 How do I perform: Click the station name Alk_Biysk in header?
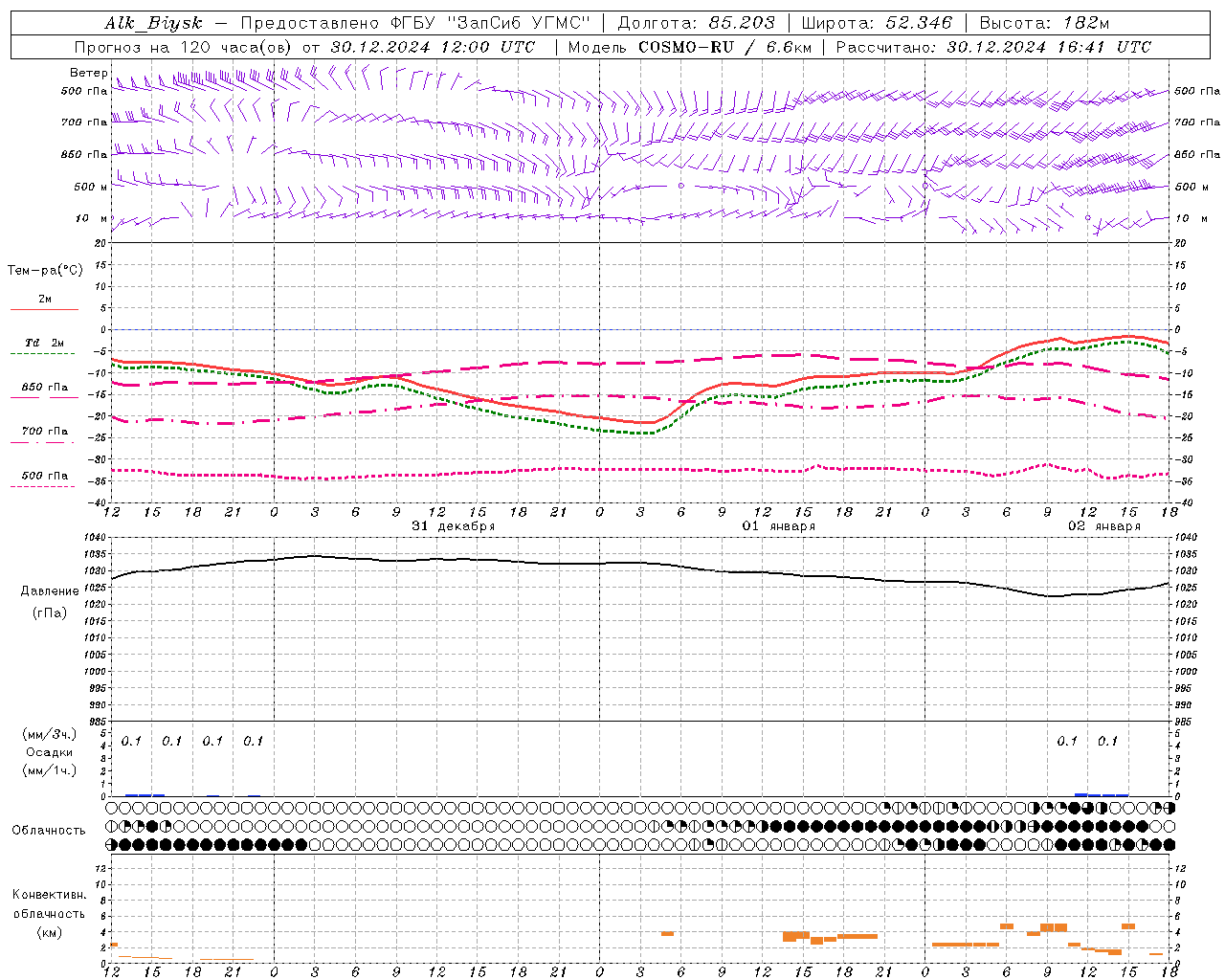153,23
